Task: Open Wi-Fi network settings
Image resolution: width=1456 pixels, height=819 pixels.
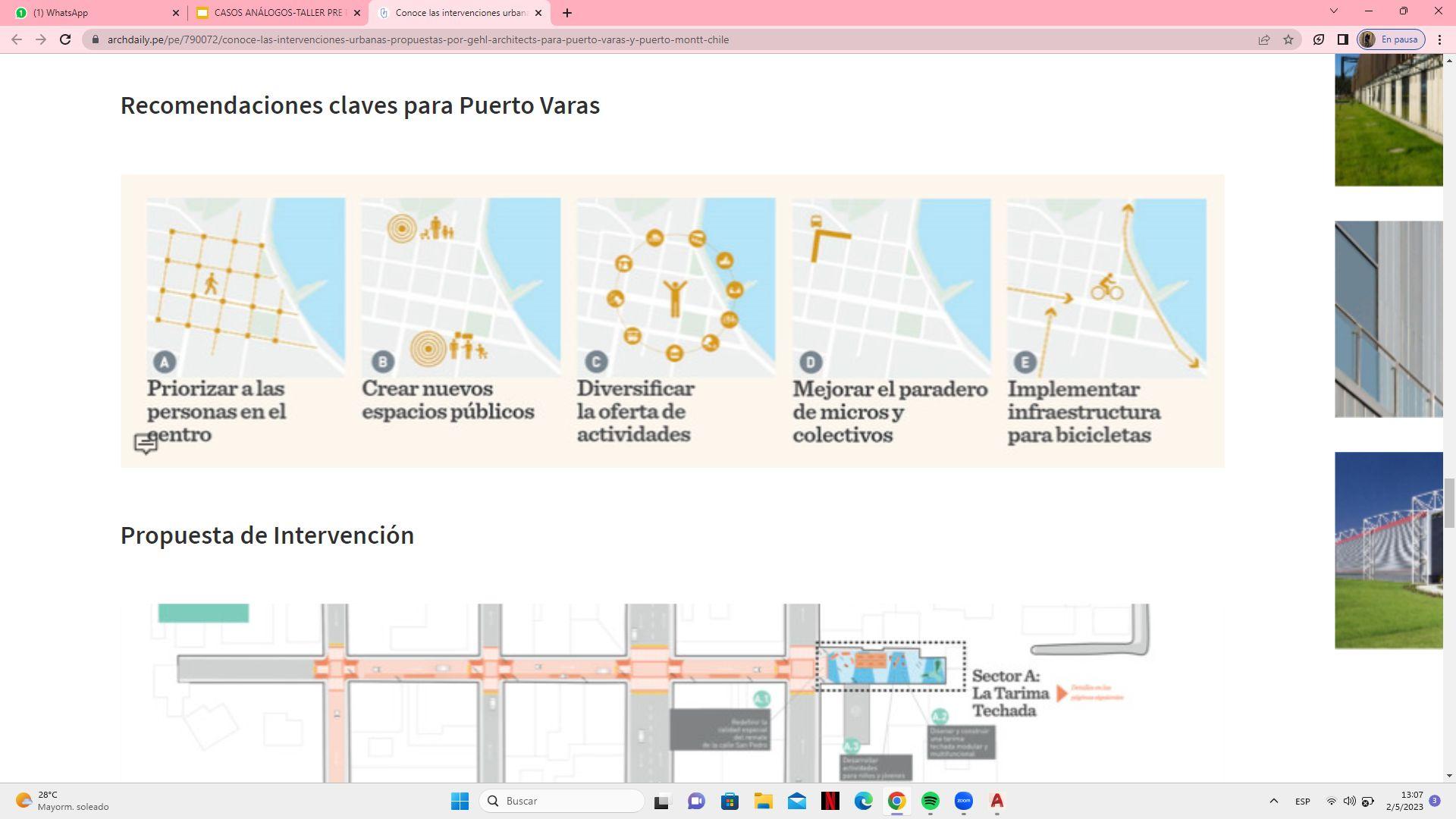Action: [1331, 801]
